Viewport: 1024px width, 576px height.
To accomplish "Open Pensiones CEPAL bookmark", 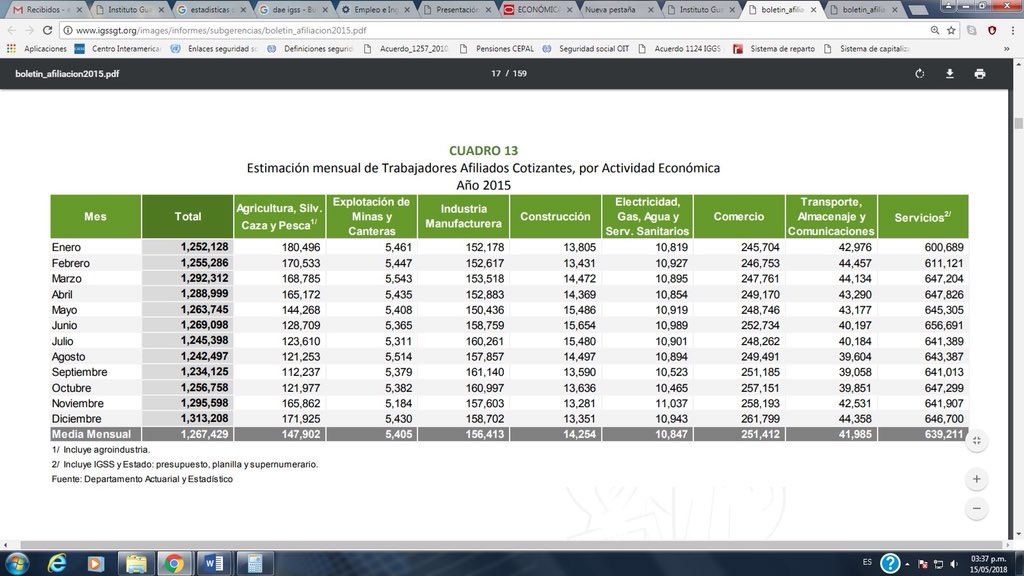I will click(x=496, y=48).
